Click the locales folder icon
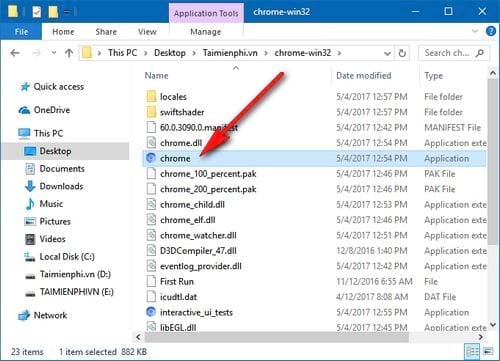 151,97
